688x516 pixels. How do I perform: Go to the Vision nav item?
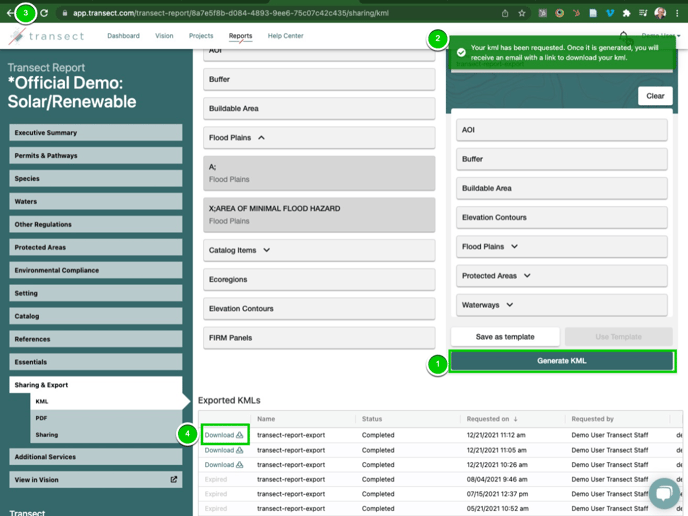(164, 36)
